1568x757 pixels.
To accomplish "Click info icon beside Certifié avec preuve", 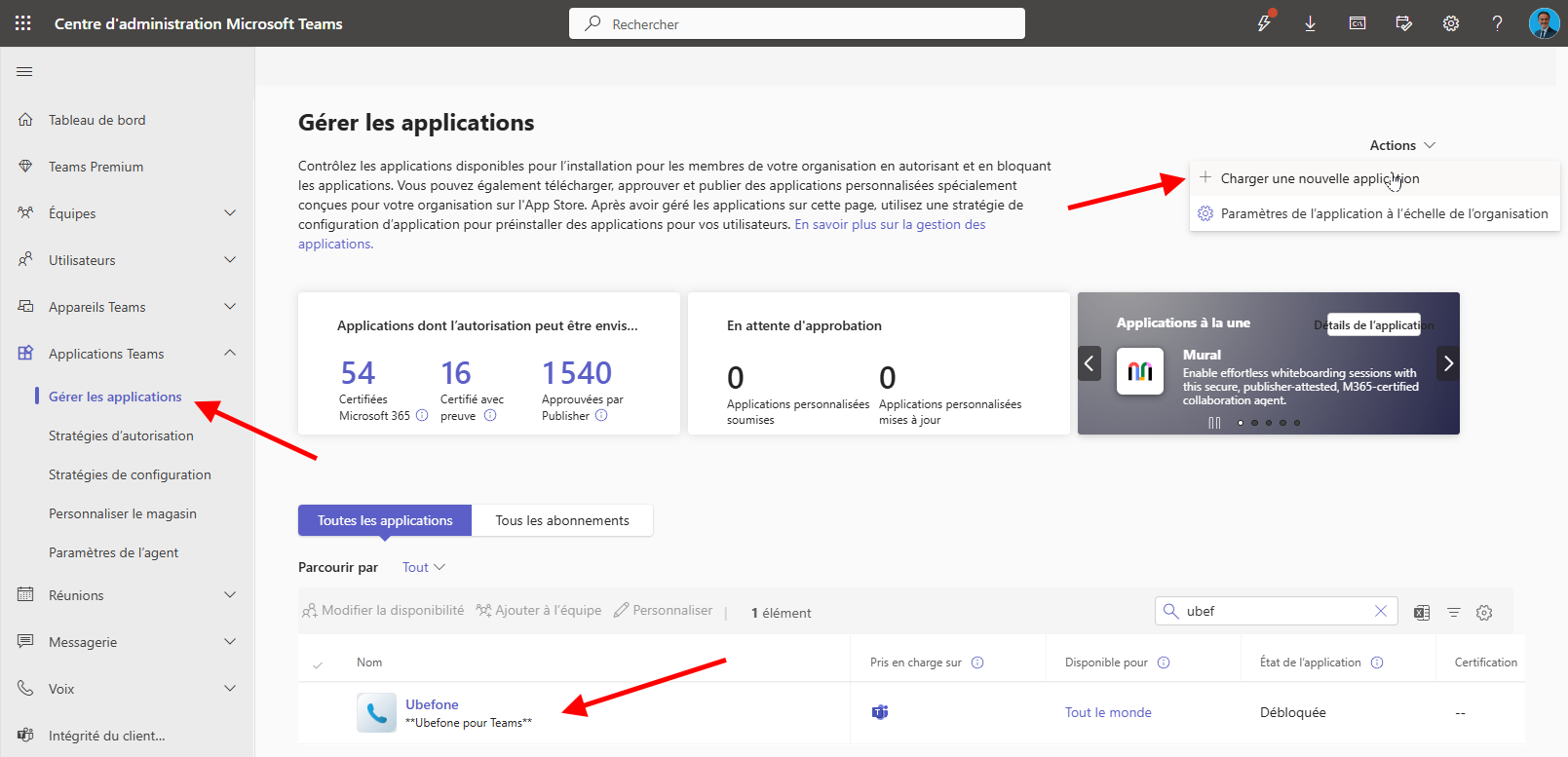I will pos(490,415).
